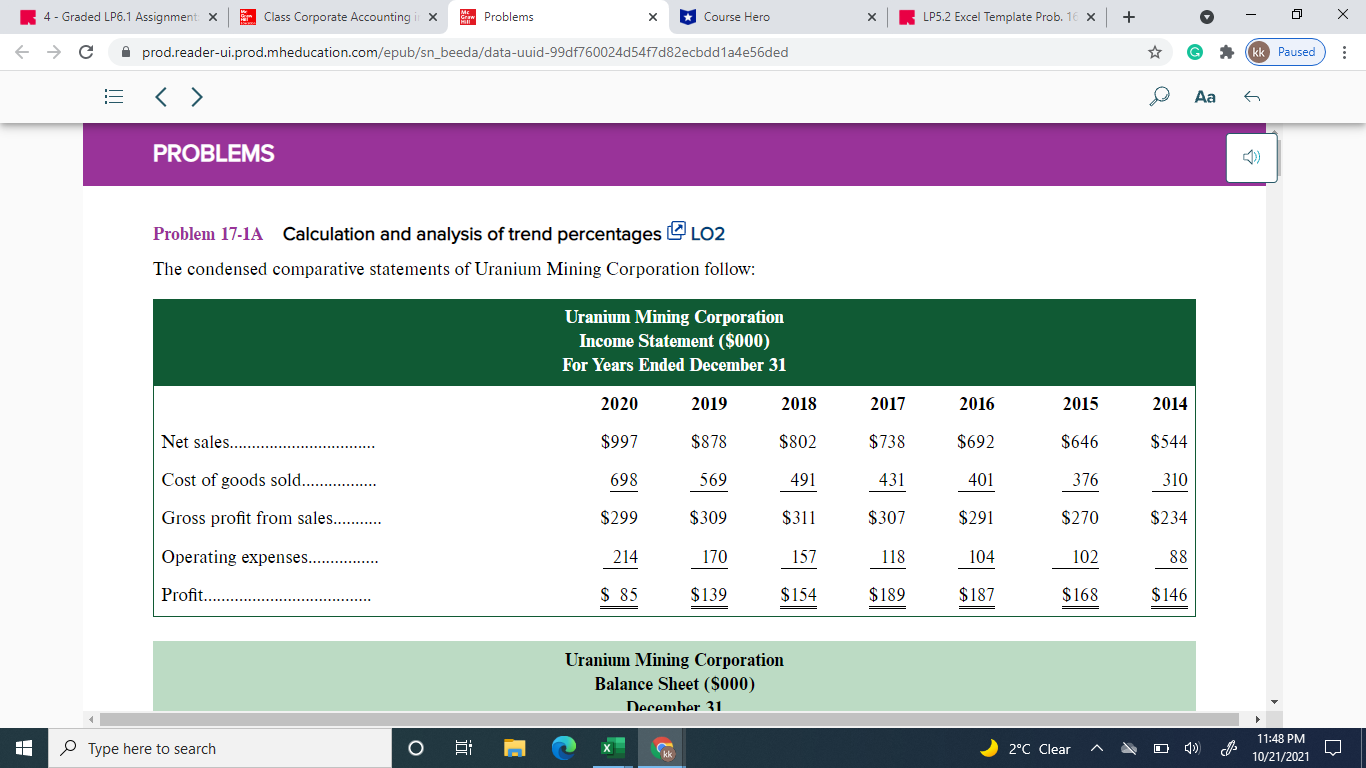Activate the read-aloud speaker icon

1250,157
